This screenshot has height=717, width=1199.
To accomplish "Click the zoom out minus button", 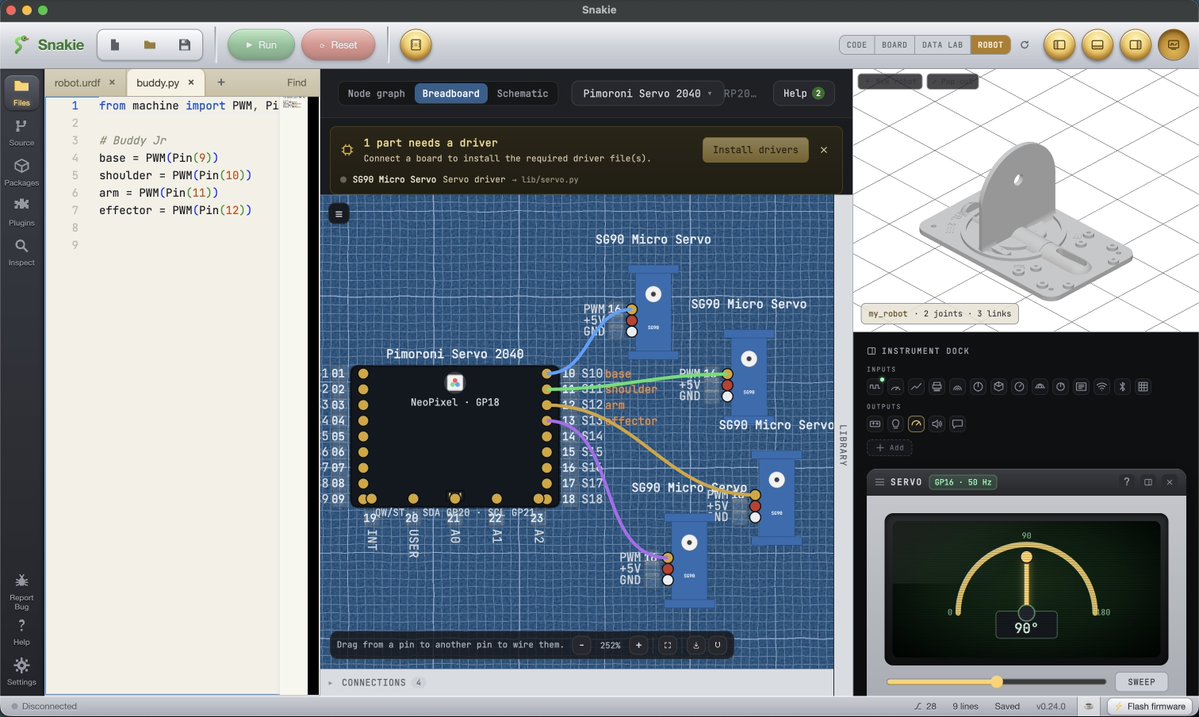I will [582, 645].
